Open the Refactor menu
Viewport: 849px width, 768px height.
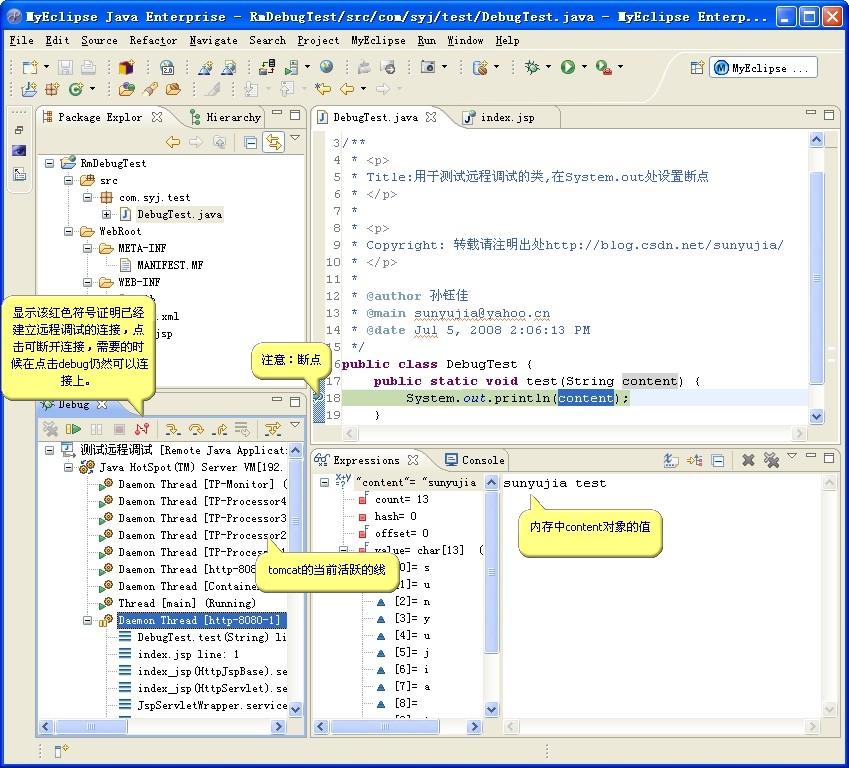click(153, 41)
